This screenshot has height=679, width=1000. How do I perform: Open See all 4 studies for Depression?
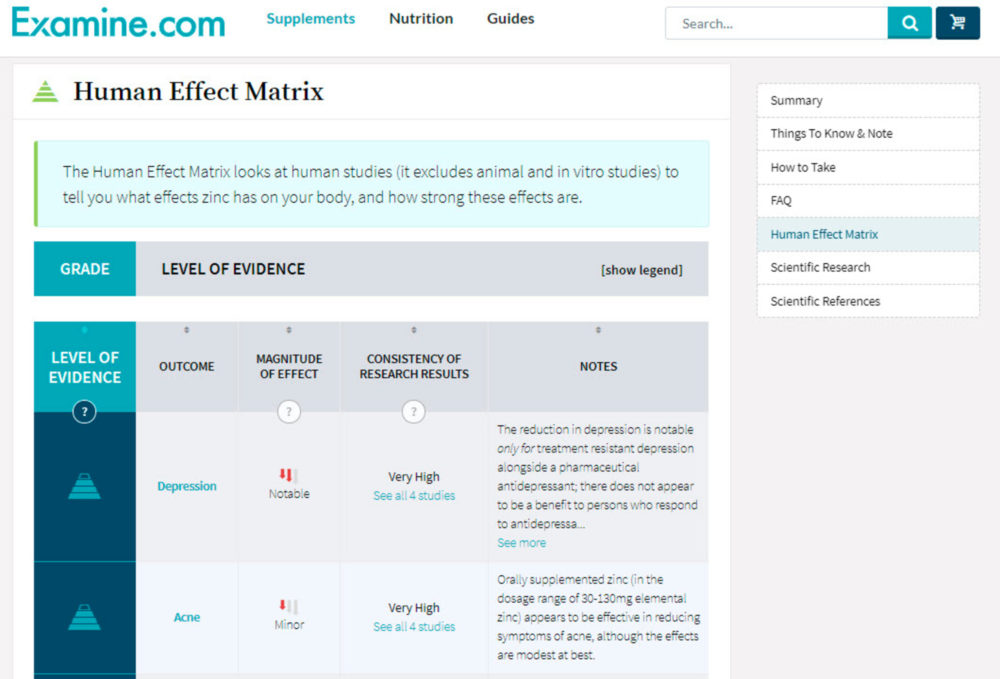414,495
